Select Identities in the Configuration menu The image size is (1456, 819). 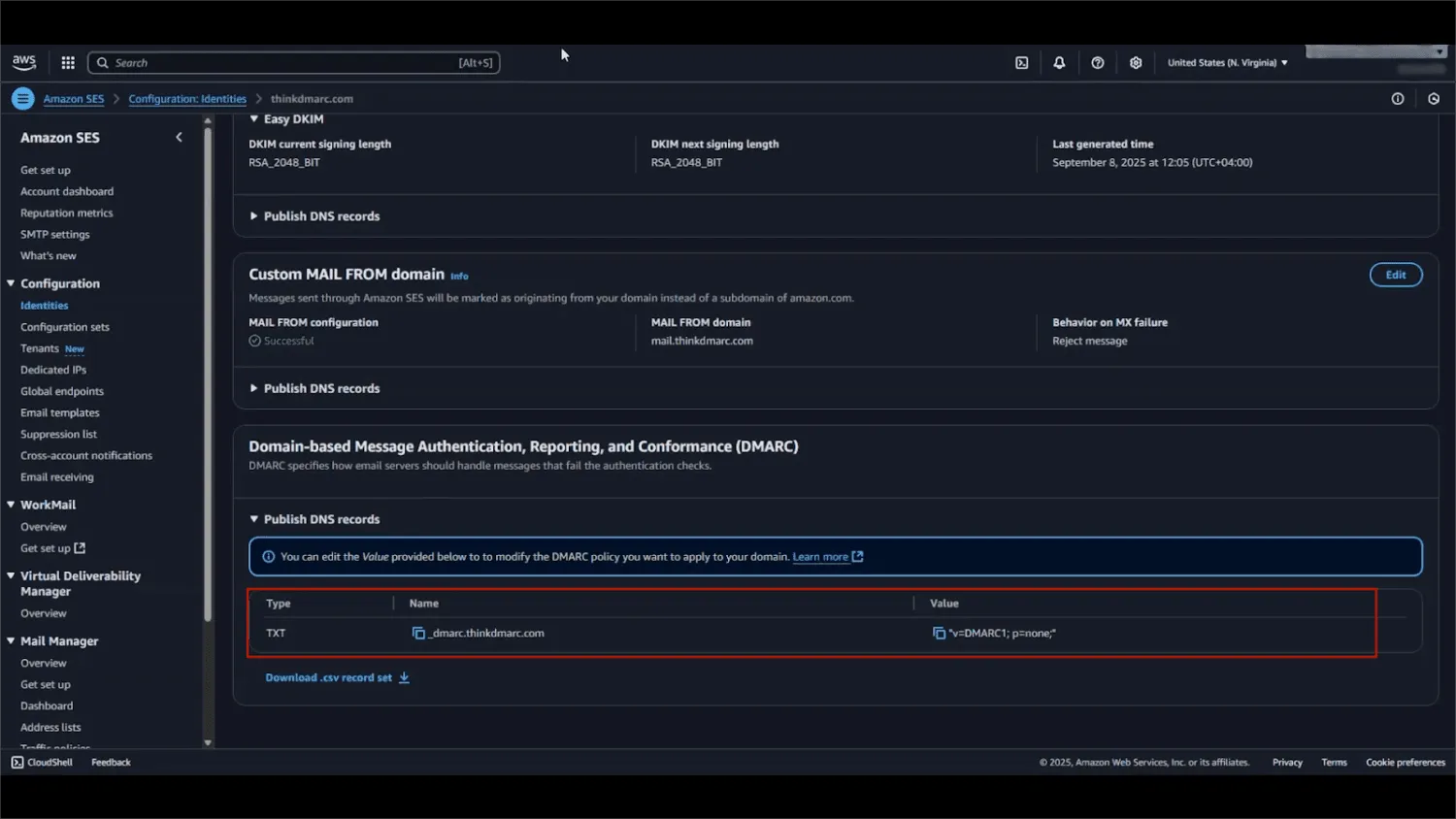pyautogui.click(x=45, y=306)
